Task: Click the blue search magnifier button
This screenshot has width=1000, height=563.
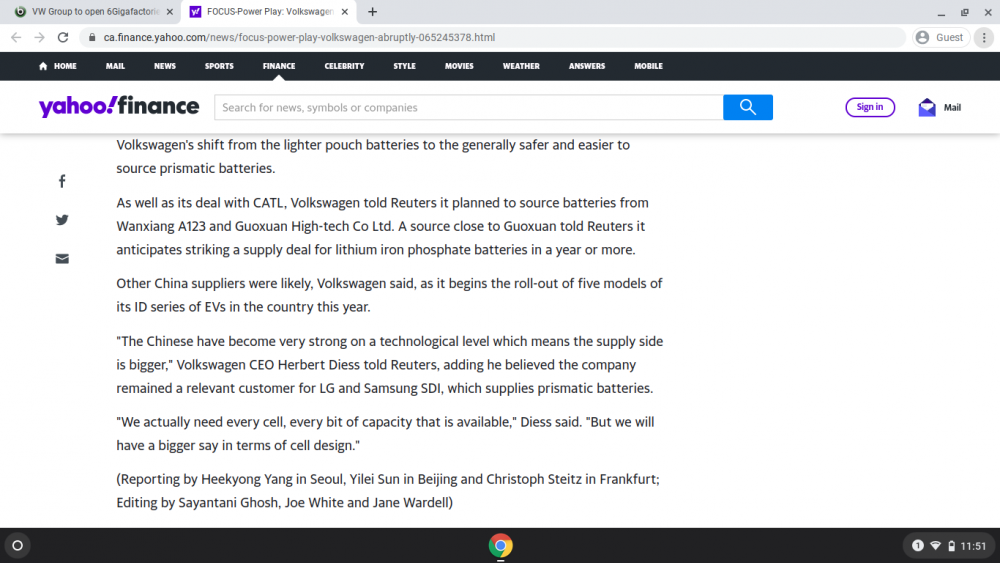Action: click(747, 107)
